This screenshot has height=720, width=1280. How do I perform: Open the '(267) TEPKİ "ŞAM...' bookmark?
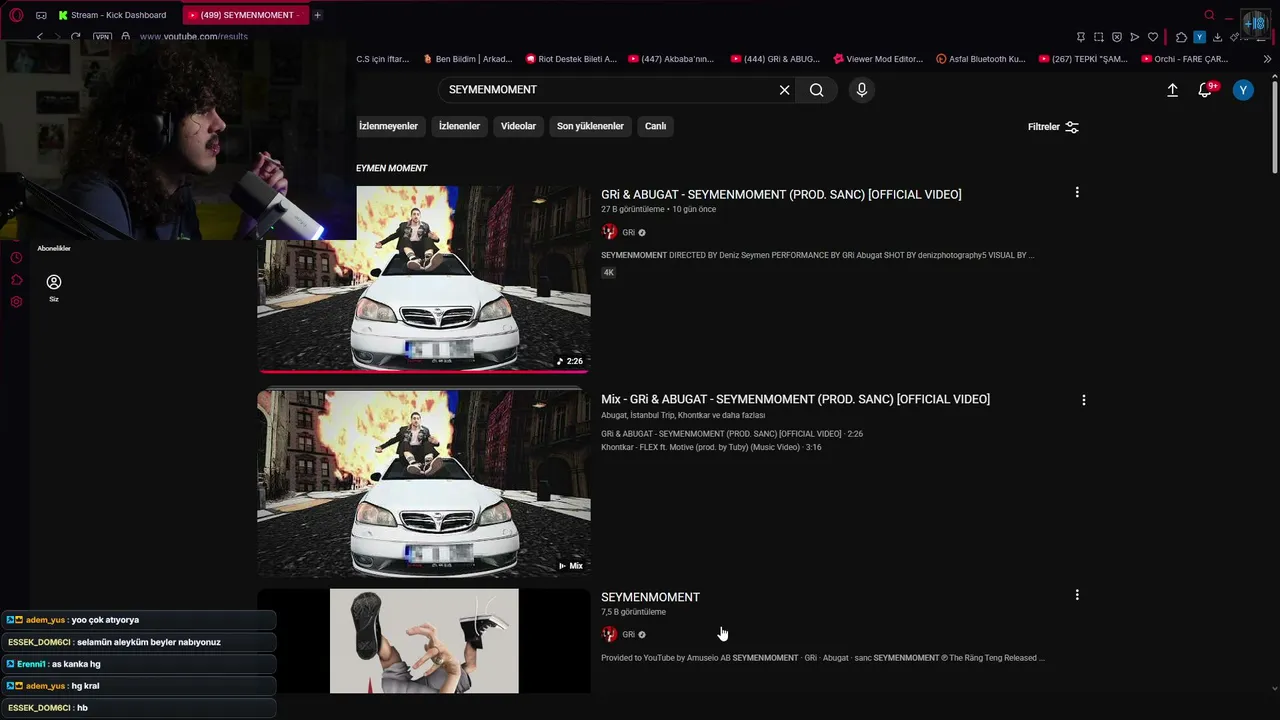click(1083, 59)
